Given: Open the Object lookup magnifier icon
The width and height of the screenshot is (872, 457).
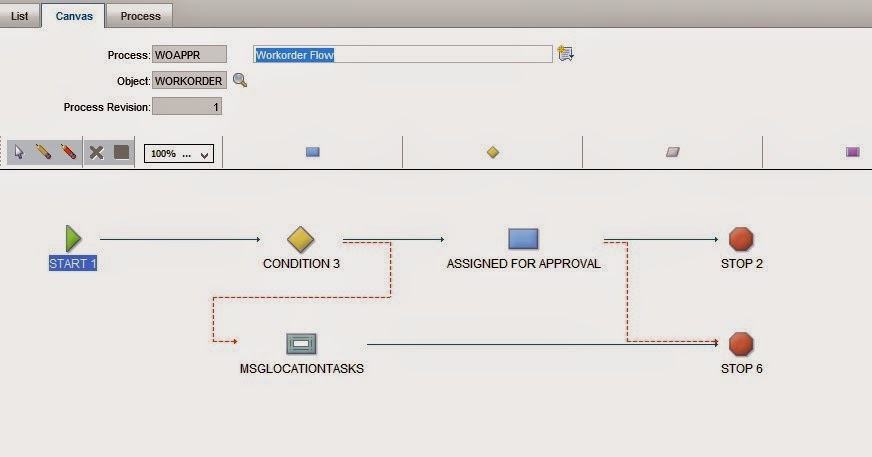Looking at the screenshot, I should click(240, 80).
